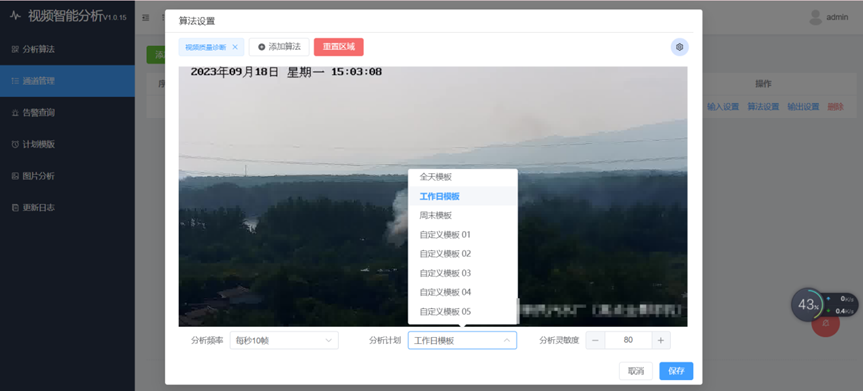The width and height of the screenshot is (863, 391).
Task: Click the admin user avatar icon
Action: pos(816,17)
